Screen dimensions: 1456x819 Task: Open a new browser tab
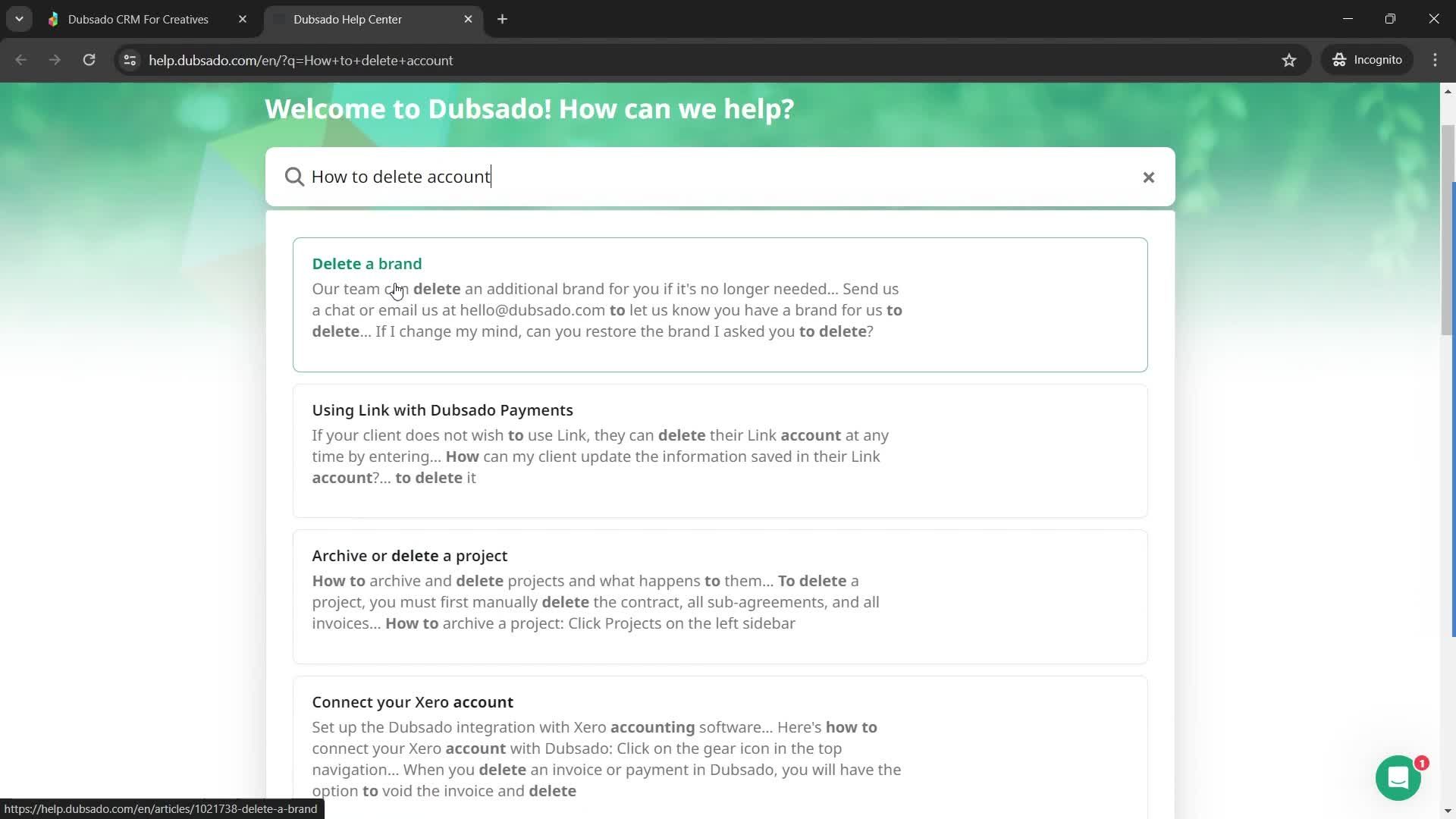[x=502, y=19]
